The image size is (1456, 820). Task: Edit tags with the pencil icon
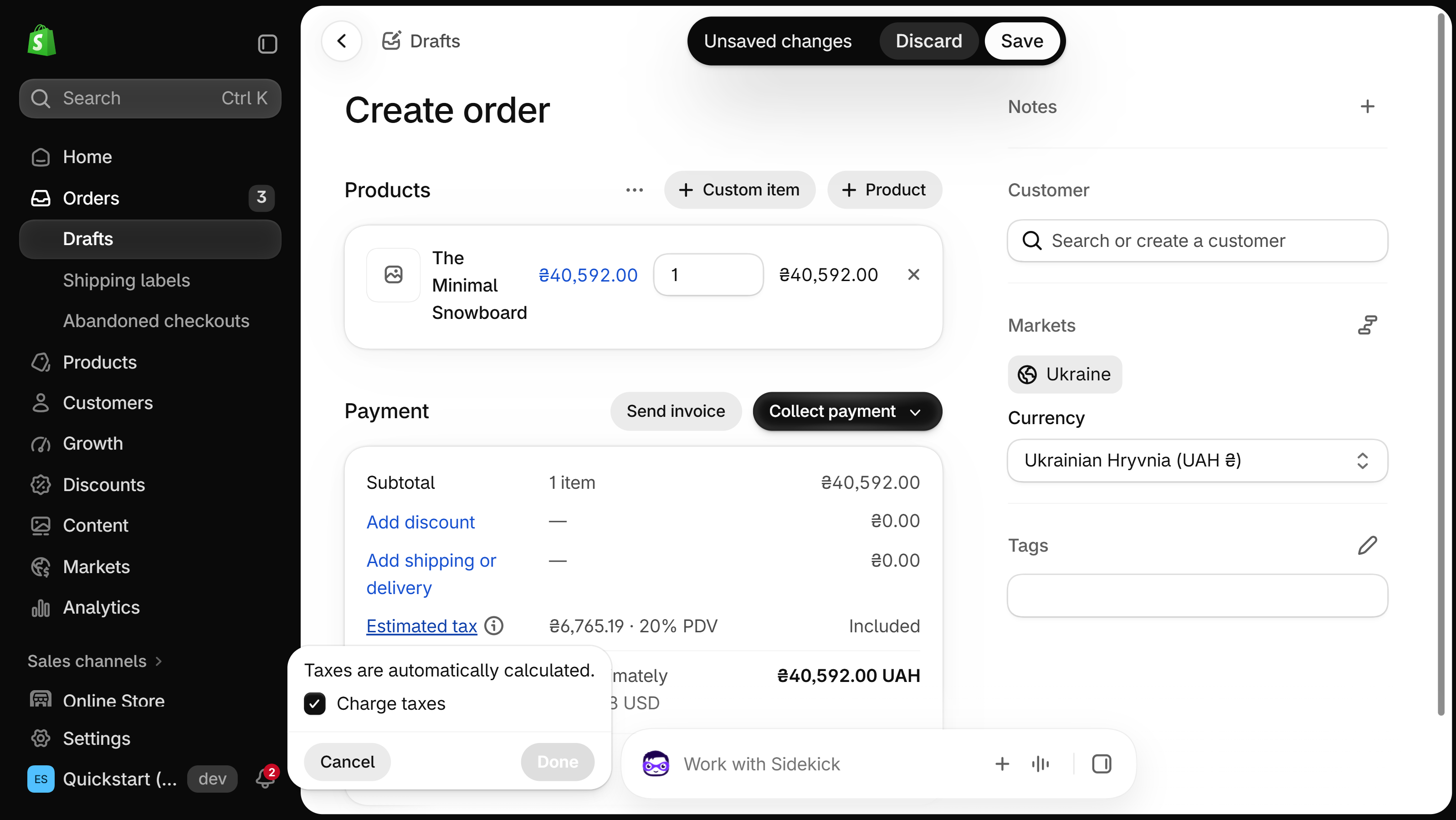(1367, 545)
